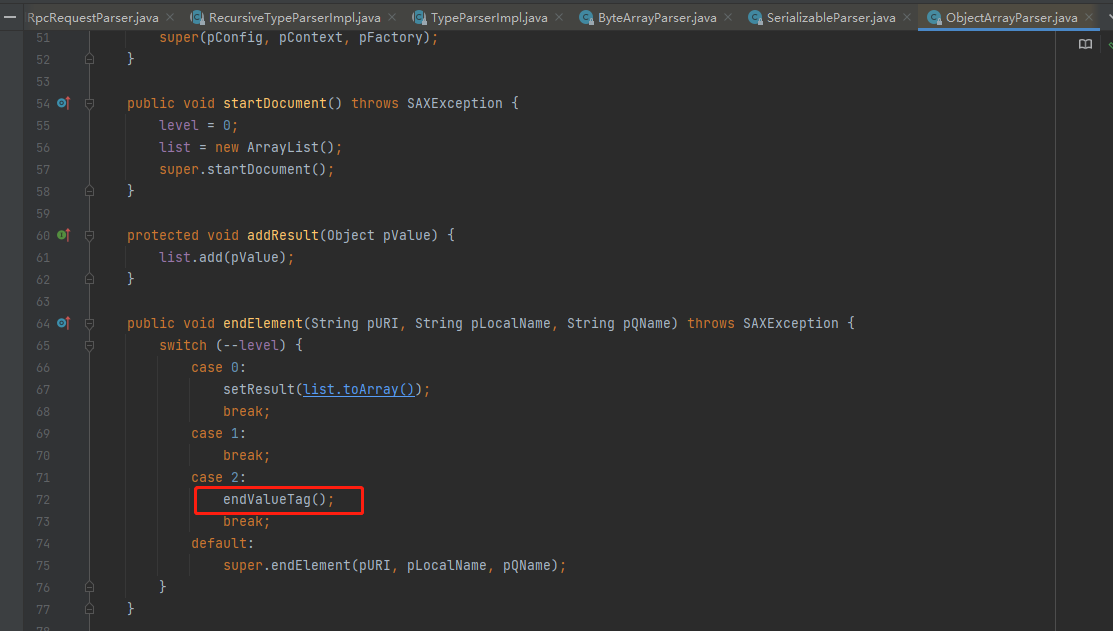This screenshot has height=631, width=1113.
Task: Click fold end marker on line 52
Action: tap(89, 59)
